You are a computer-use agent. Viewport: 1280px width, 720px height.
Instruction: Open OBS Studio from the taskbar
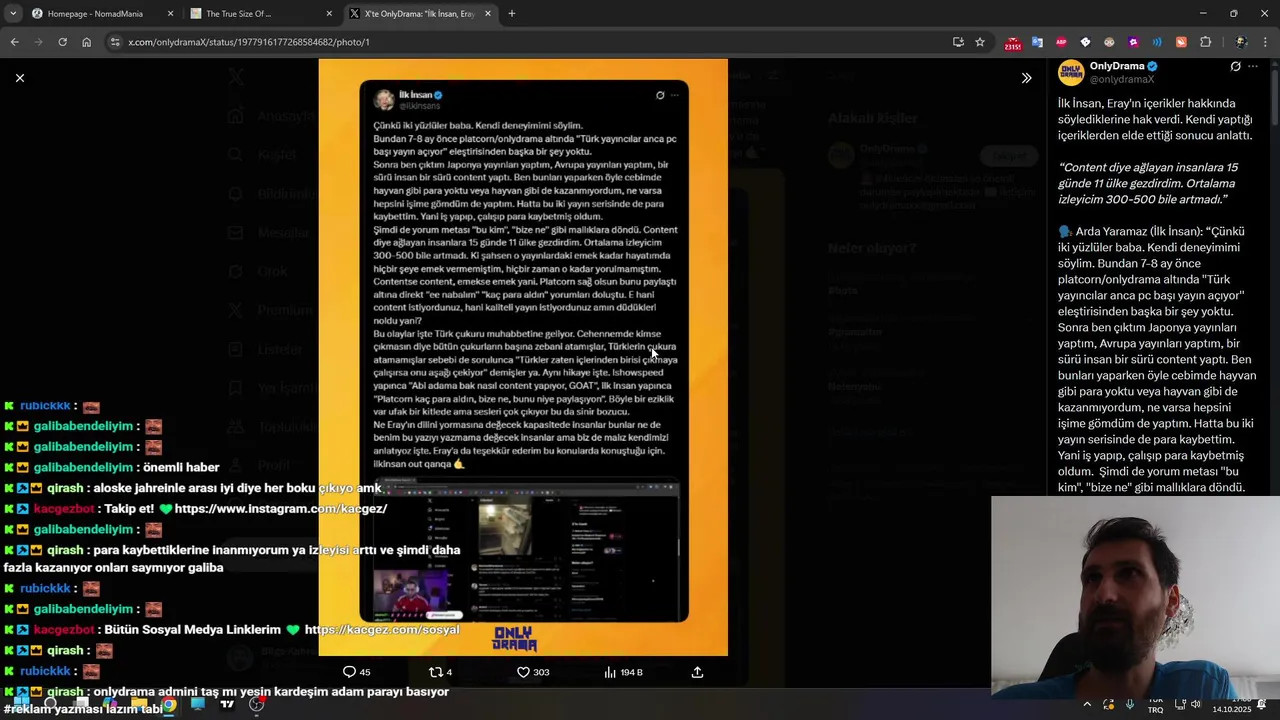256,705
